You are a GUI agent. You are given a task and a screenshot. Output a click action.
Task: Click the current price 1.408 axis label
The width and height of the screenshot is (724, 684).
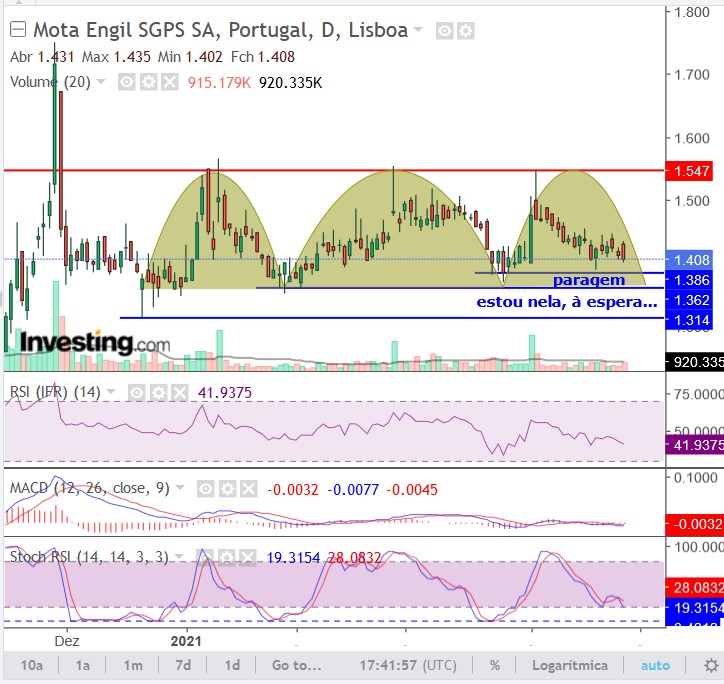[x=689, y=260]
